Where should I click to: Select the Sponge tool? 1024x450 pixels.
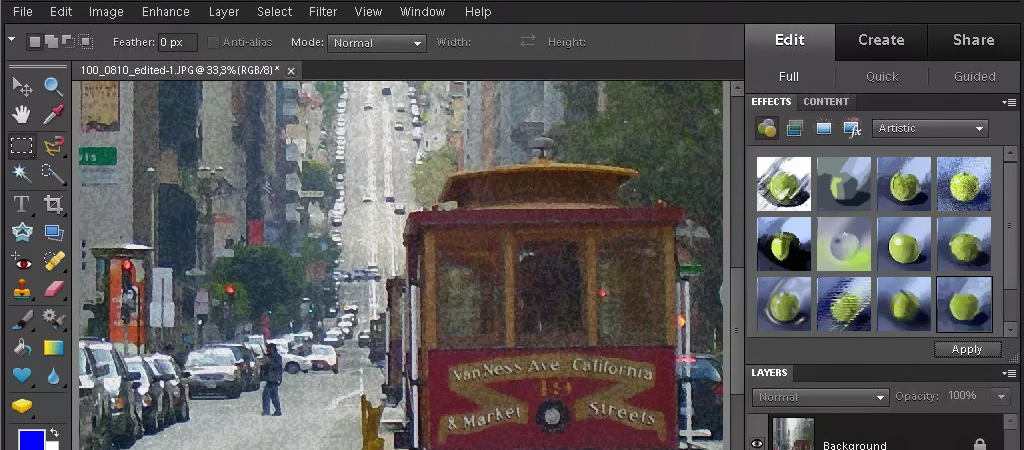(x=22, y=406)
